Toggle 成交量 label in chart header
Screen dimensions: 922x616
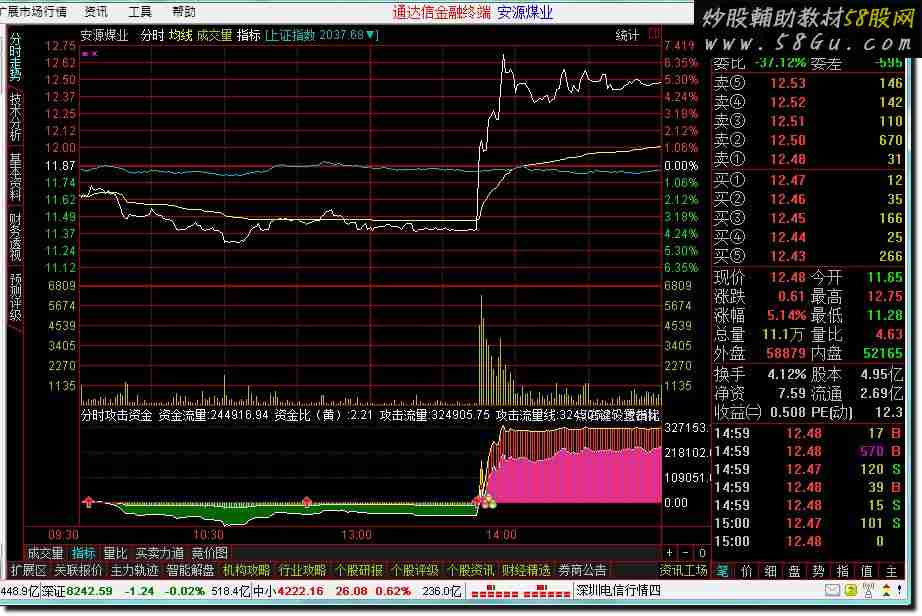click(x=215, y=35)
